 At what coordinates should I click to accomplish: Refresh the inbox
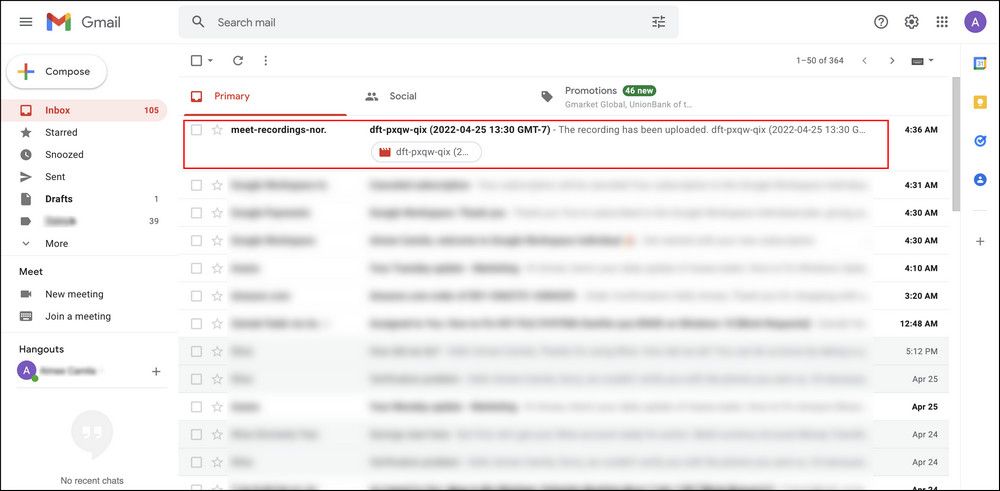[x=238, y=61]
